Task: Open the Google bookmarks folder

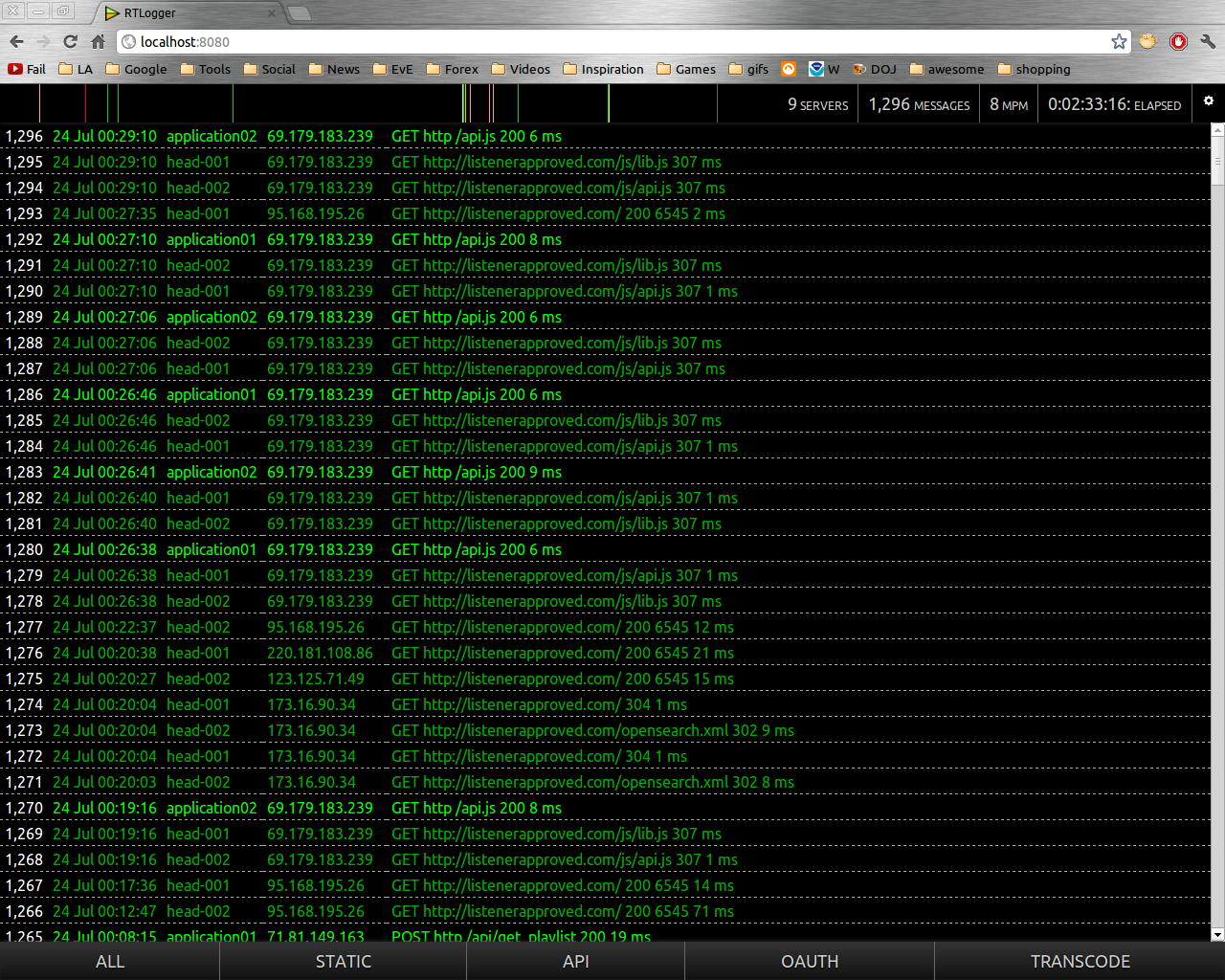Action: pyautogui.click(x=136, y=69)
